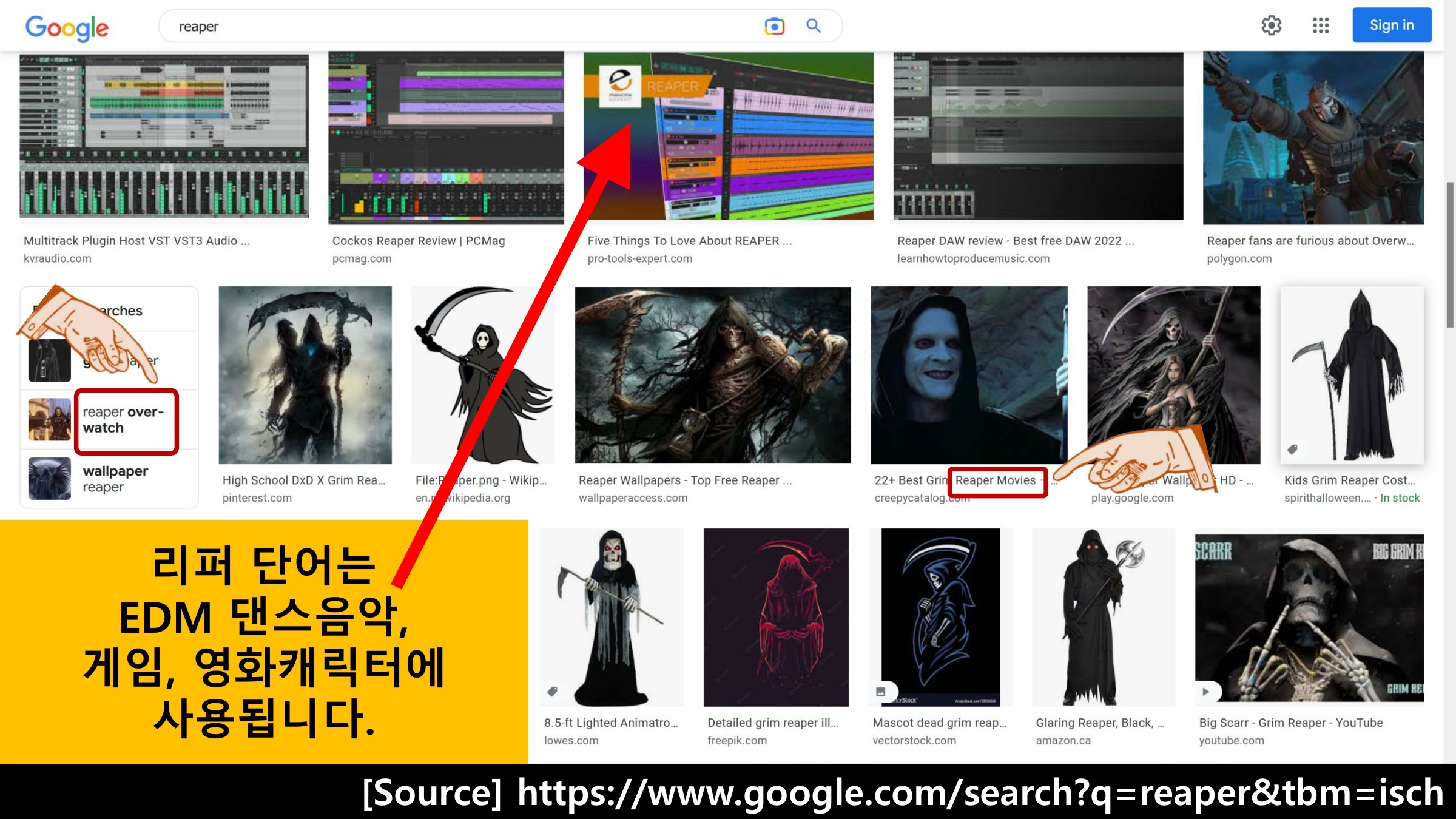Select the wallpaper reaper related search

click(x=115, y=479)
